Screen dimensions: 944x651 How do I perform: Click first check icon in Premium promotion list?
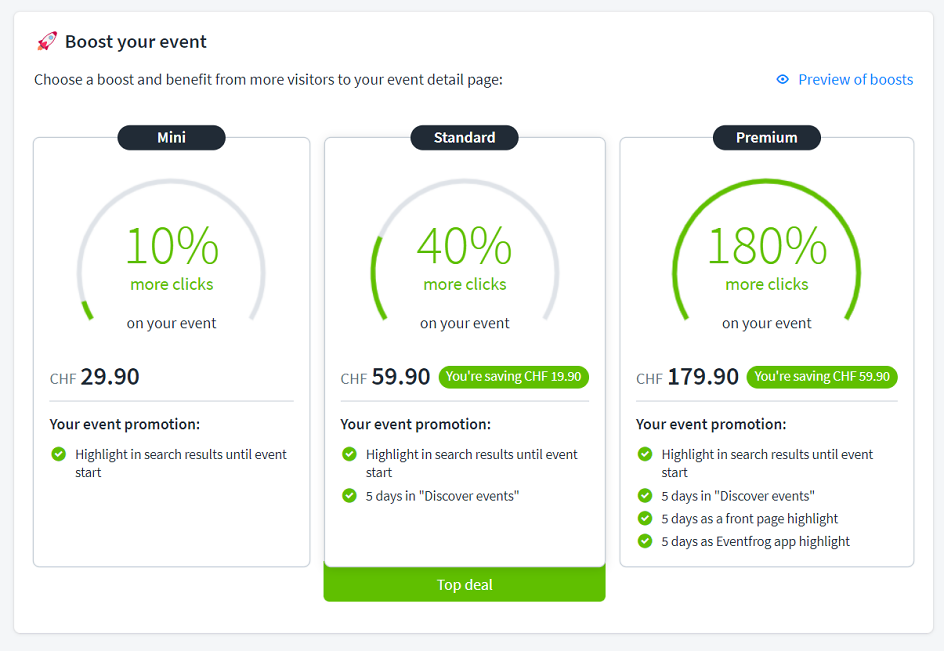(645, 454)
